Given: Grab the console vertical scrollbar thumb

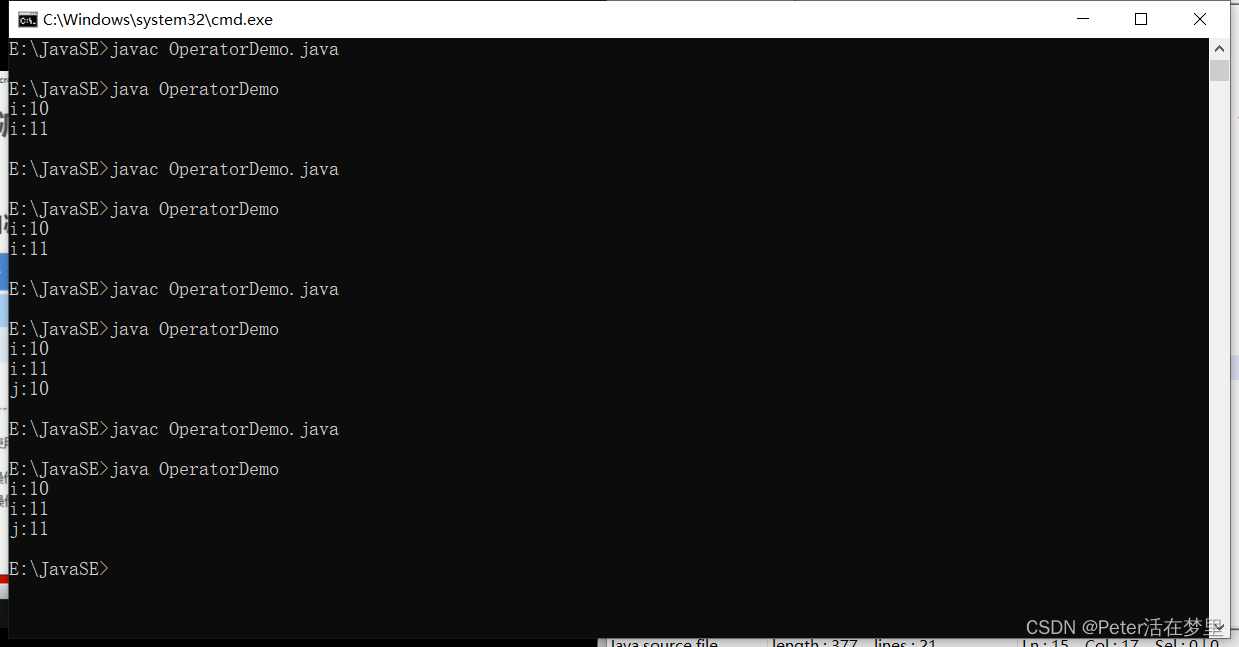Looking at the screenshot, I should [1219, 70].
